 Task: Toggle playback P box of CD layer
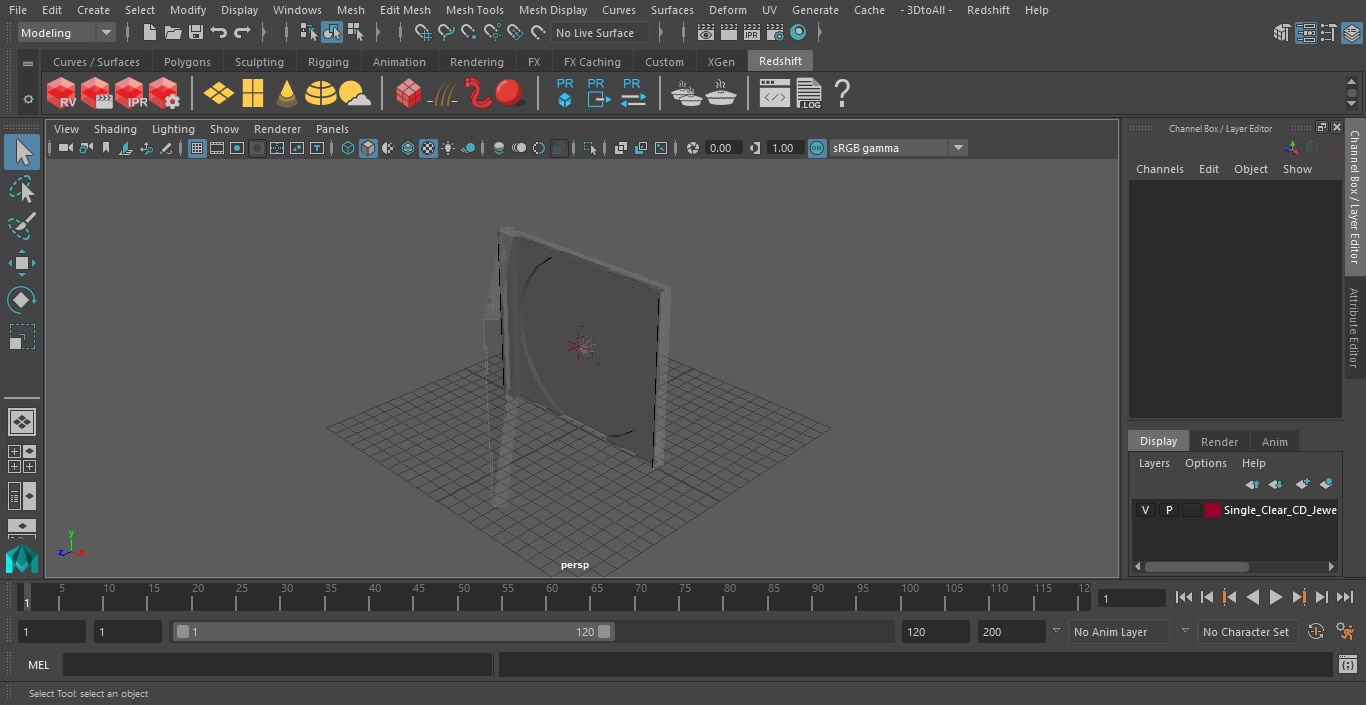pyautogui.click(x=1169, y=510)
